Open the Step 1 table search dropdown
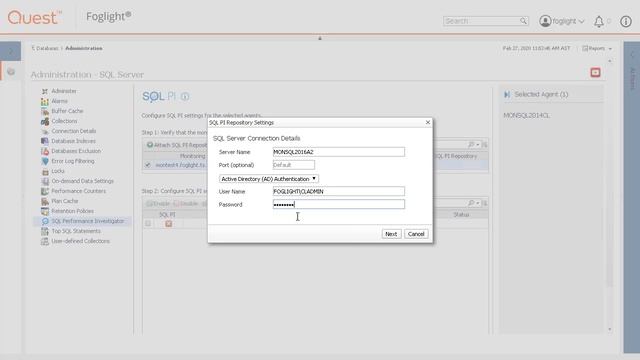 pos(473,144)
